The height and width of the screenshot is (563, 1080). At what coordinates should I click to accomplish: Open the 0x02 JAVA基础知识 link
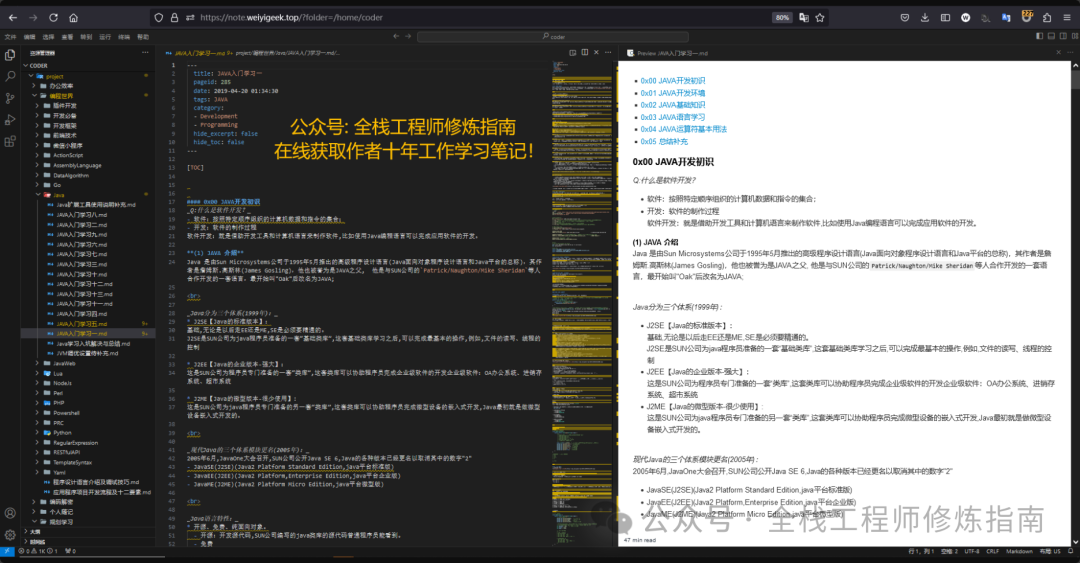tap(672, 105)
